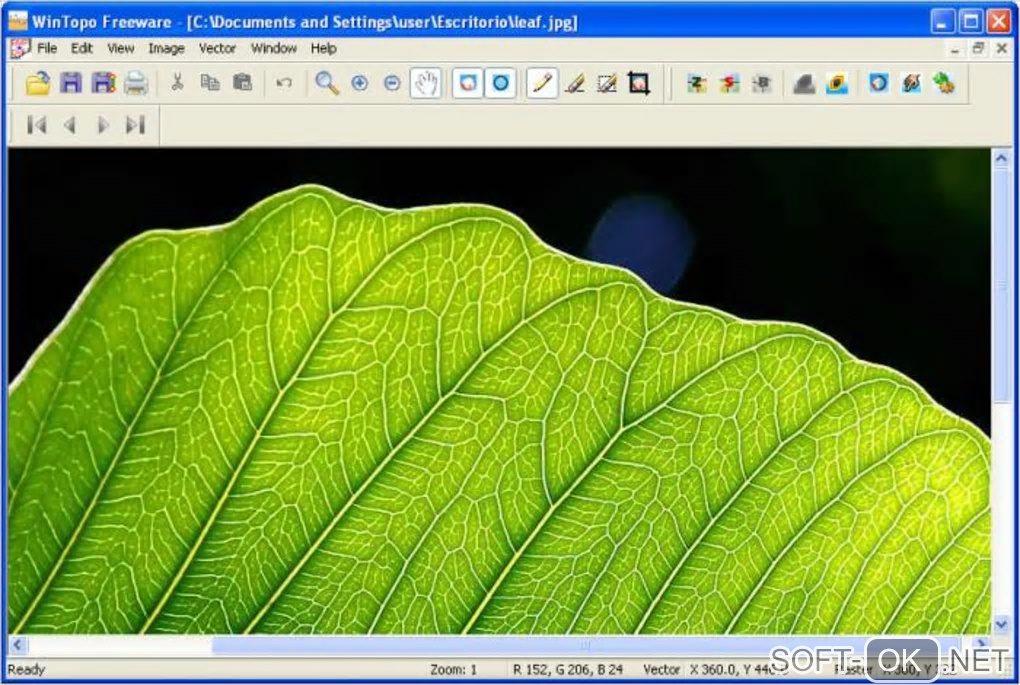
Task: Go to the last item navigation button
Action: (135, 125)
